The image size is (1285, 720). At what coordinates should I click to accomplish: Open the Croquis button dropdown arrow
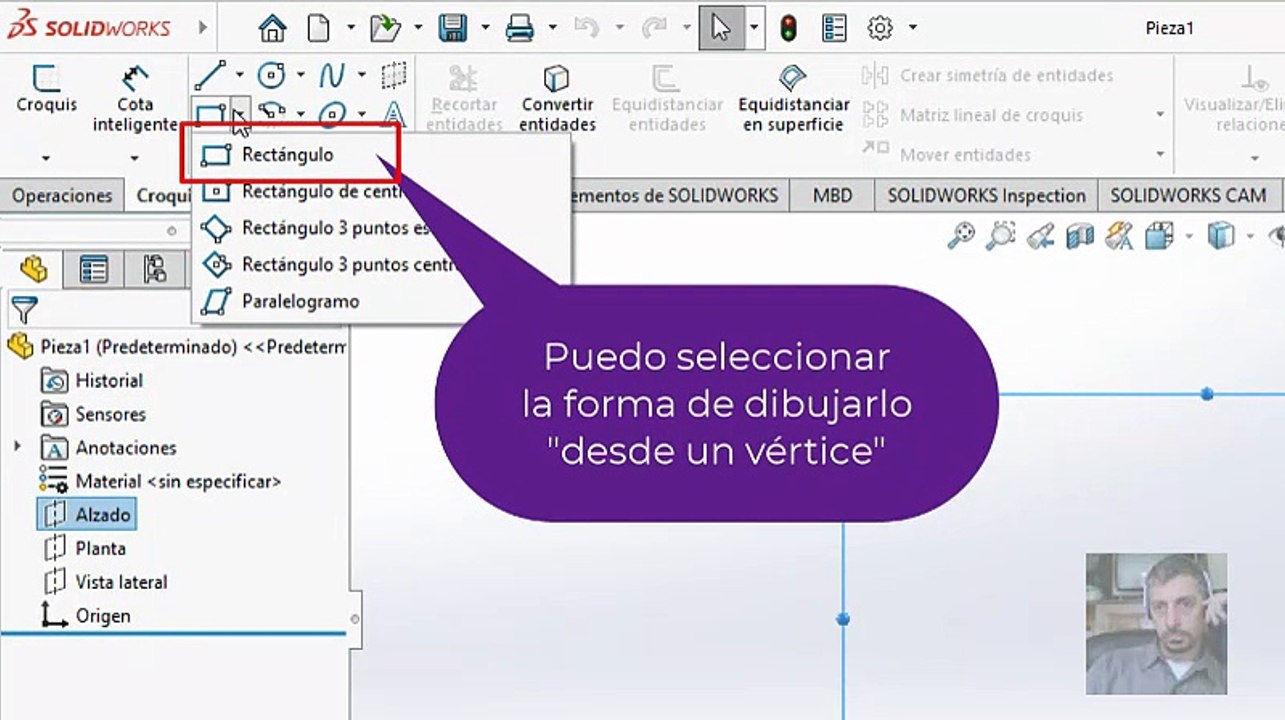pyautogui.click(x=46, y=158)
